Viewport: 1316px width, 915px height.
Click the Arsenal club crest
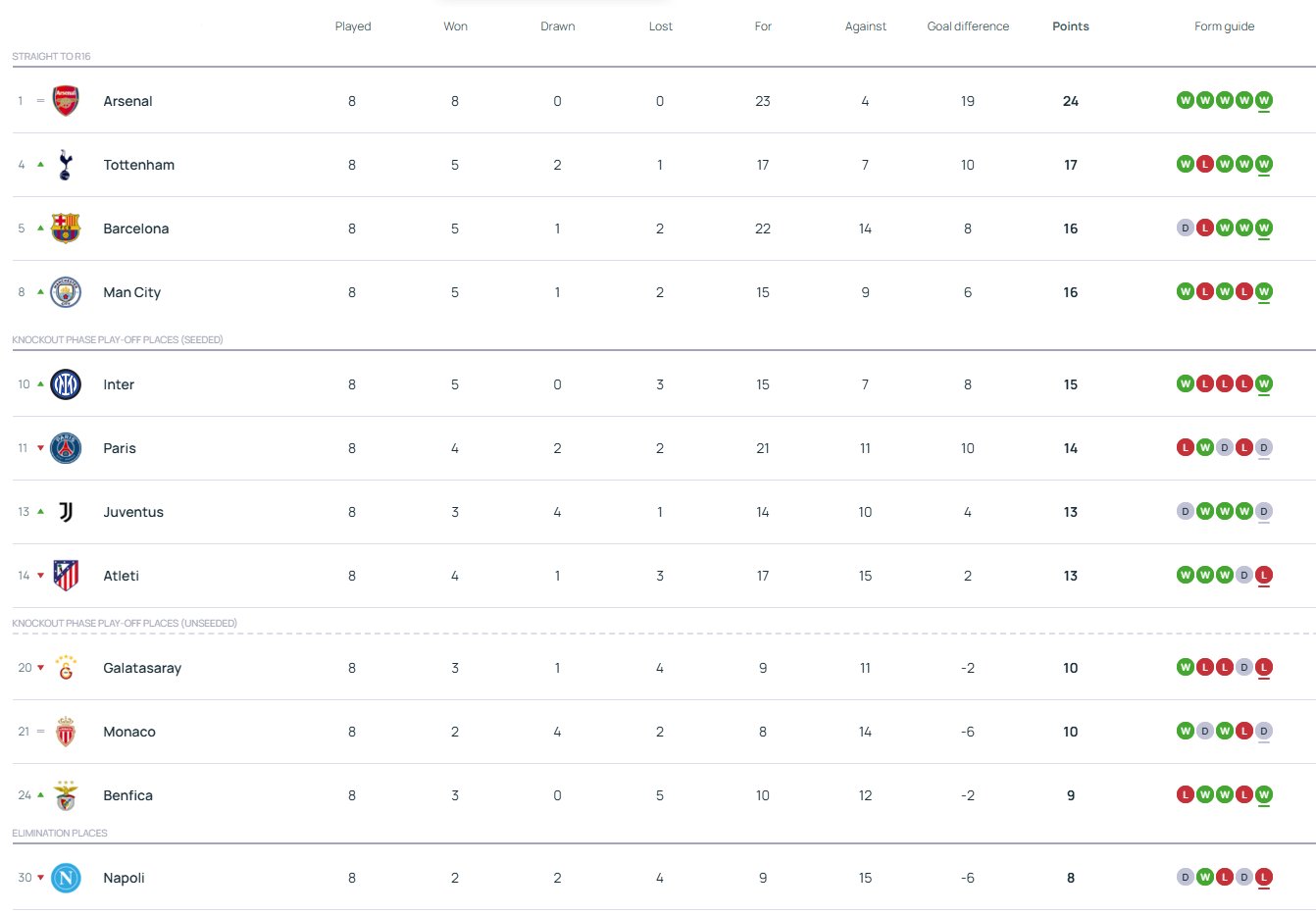[66, 101]
